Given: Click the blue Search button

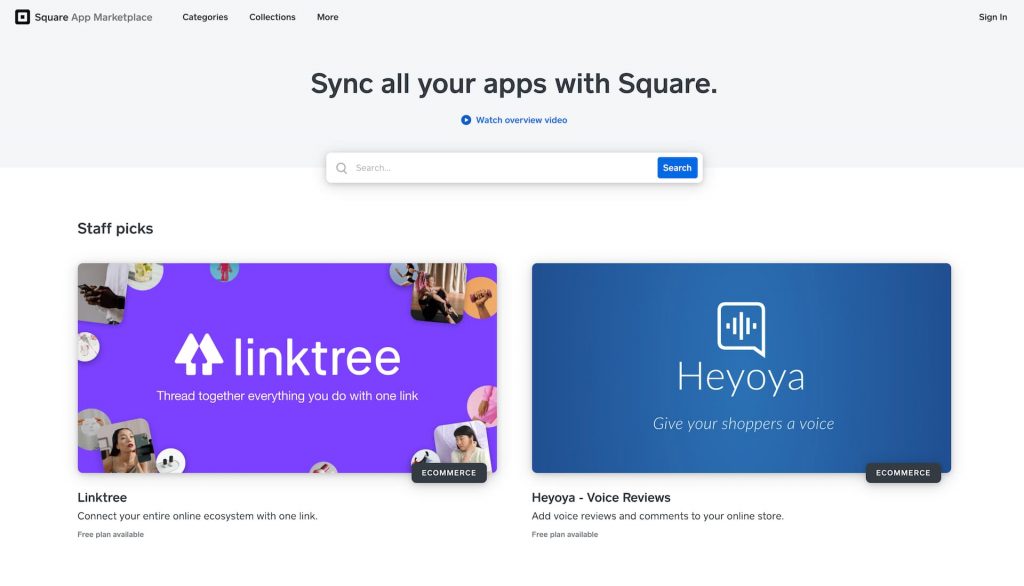Looking at the screenshot, I should (677, 168).
